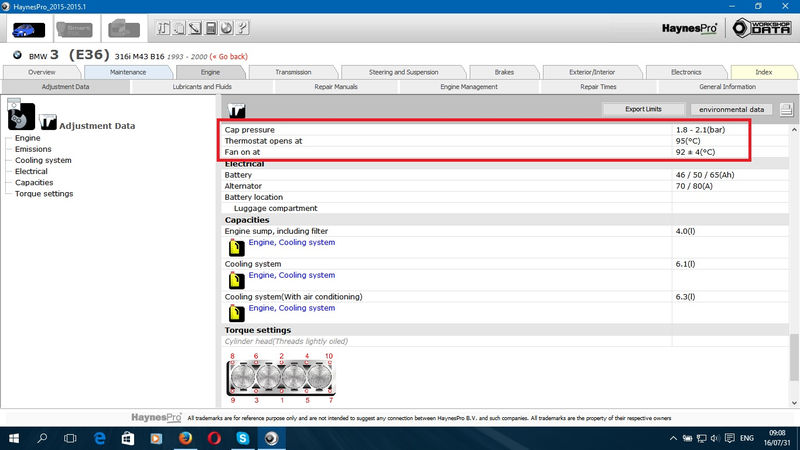The height and width of the screenshot is (450, 800).
Task: Open the Brakes tab
Action: pyautogui.click(x=505, y=72)
